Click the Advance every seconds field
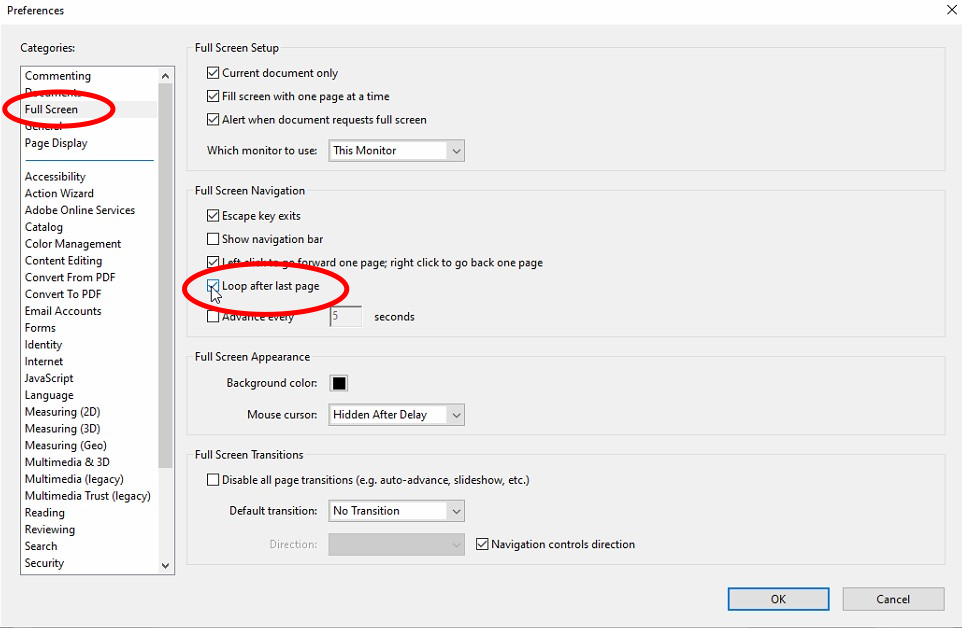962x628 pixels. click(x=345, y=317)
